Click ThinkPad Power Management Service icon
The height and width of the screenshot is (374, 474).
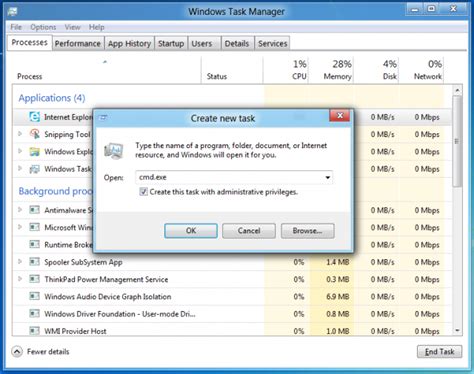pyautogui.click(x=34, y=279)
